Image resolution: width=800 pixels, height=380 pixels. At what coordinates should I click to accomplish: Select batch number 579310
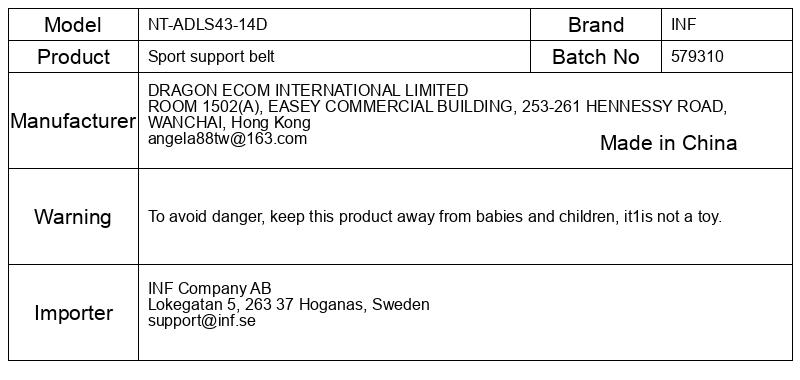tap(697, 57)
